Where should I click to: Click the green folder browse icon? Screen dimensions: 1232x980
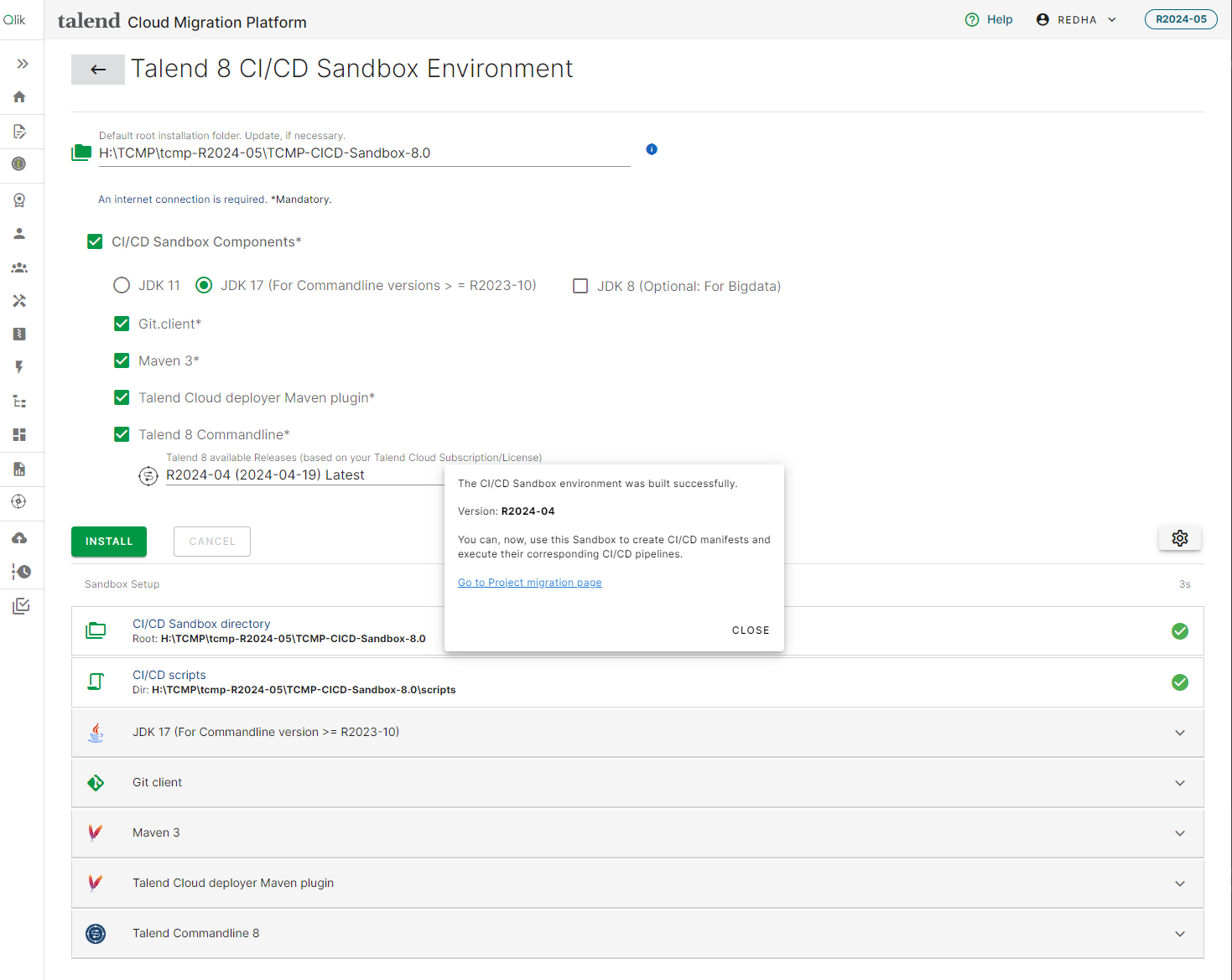pyautogui.click(x=81, y=153)
